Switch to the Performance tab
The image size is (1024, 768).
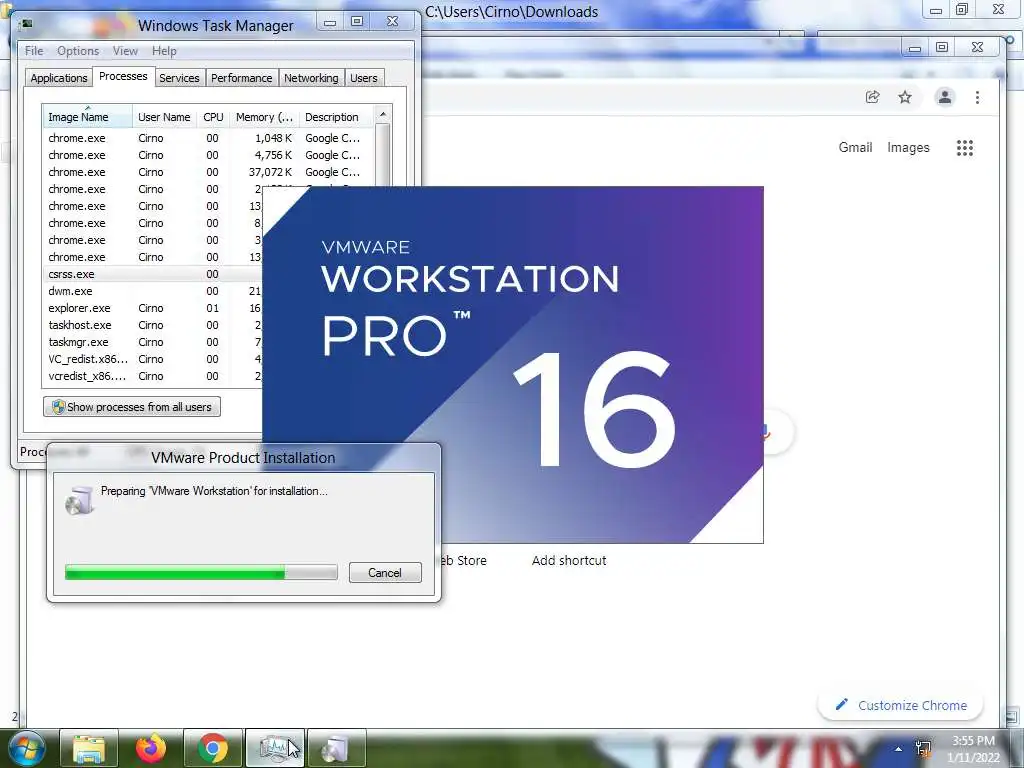click(242, 78)
